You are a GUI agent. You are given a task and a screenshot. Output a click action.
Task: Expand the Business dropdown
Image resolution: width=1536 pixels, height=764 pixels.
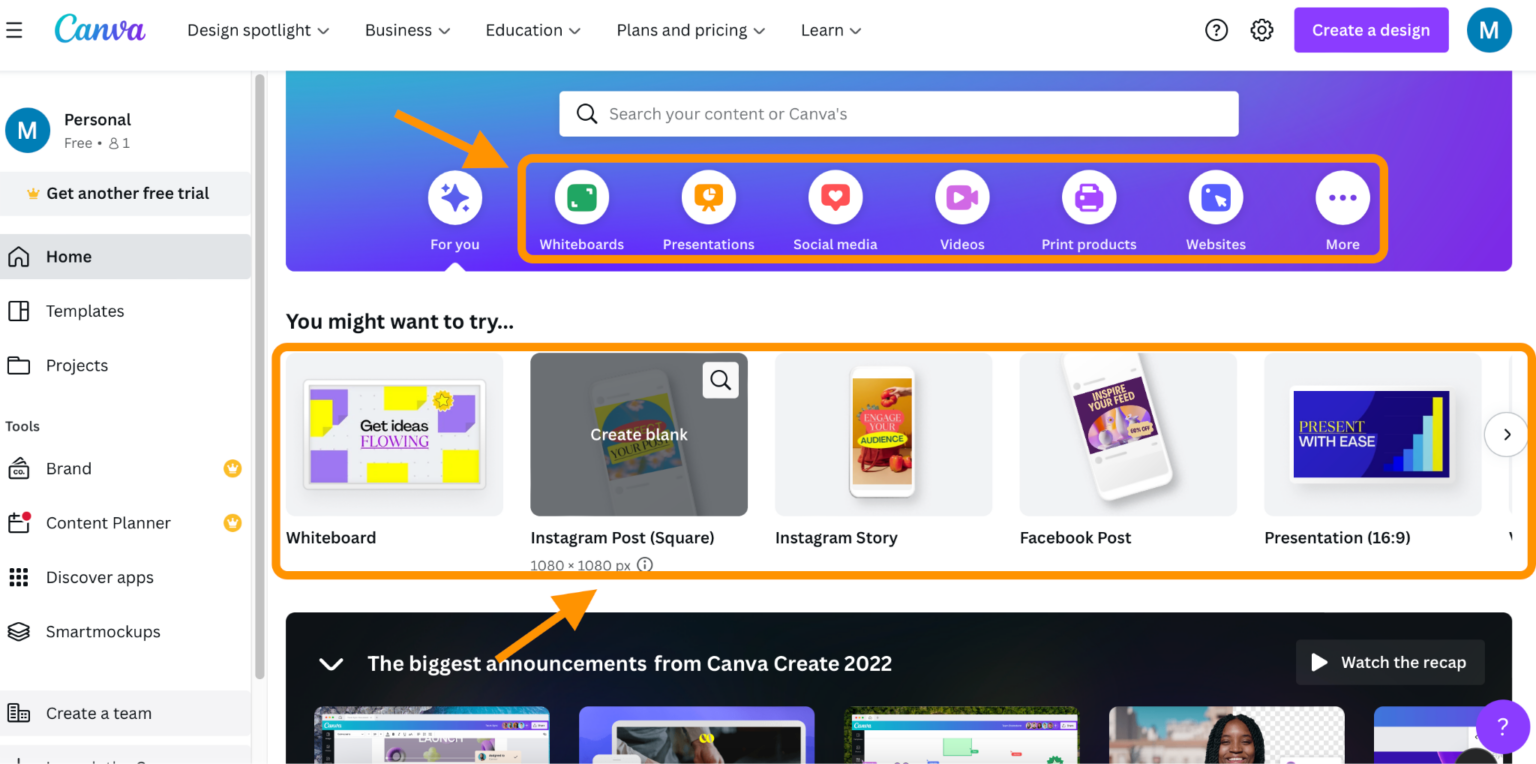(407, 30)
